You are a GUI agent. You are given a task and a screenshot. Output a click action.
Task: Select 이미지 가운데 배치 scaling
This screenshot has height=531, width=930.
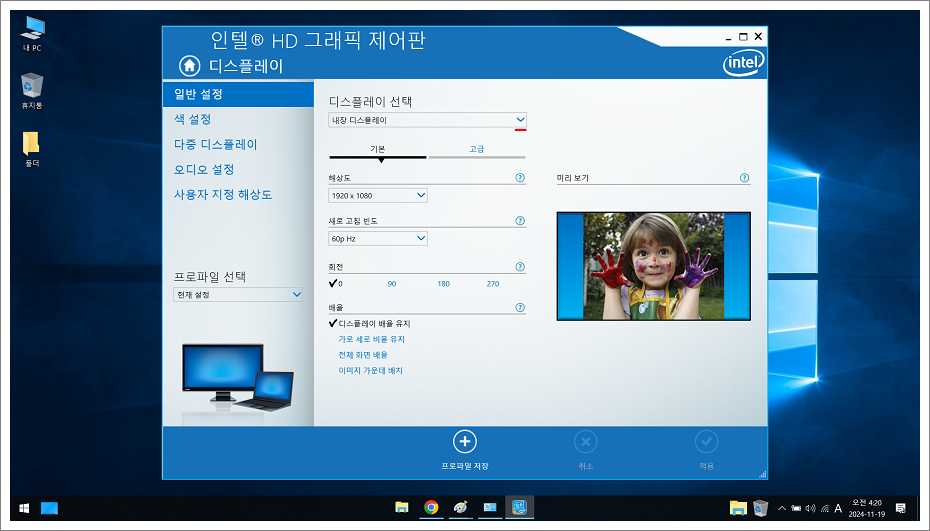(370, 370)
